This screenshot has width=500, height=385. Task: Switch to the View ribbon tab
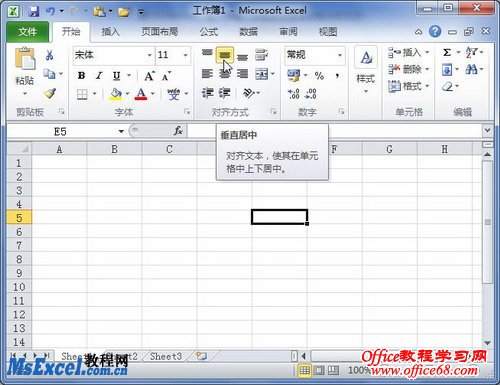328,32
